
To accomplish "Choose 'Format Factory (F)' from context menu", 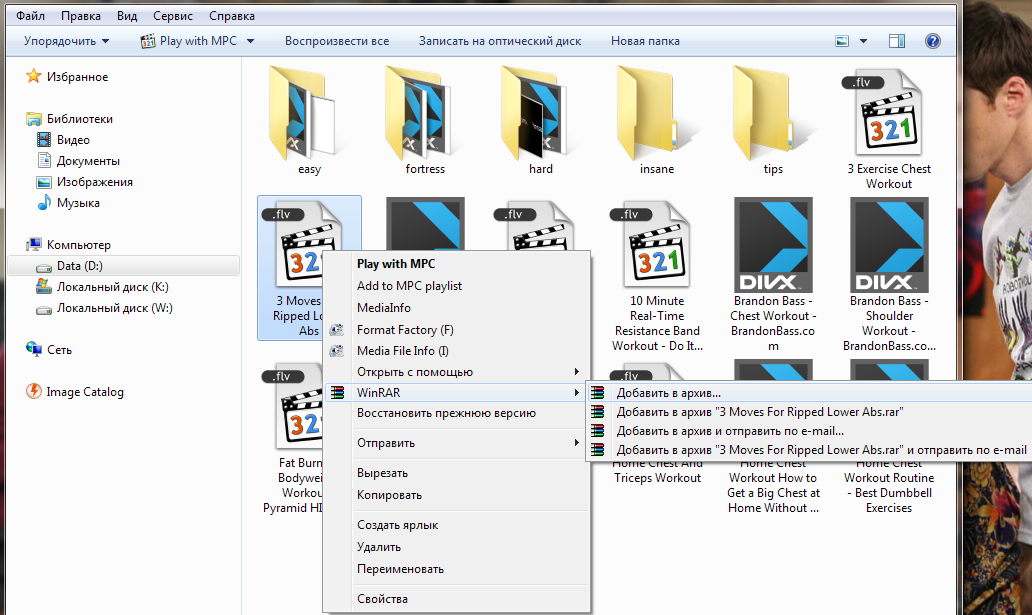I will click(404, 330).
